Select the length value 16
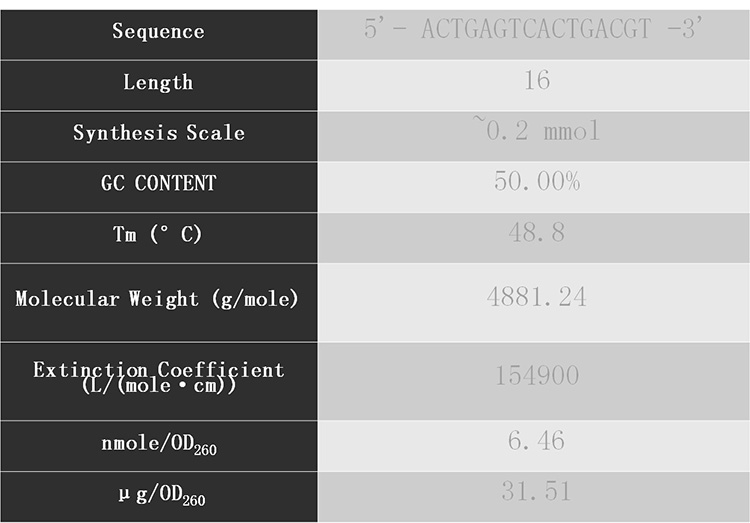The height and width of the screenshot is (523, 750). [537, 80]
